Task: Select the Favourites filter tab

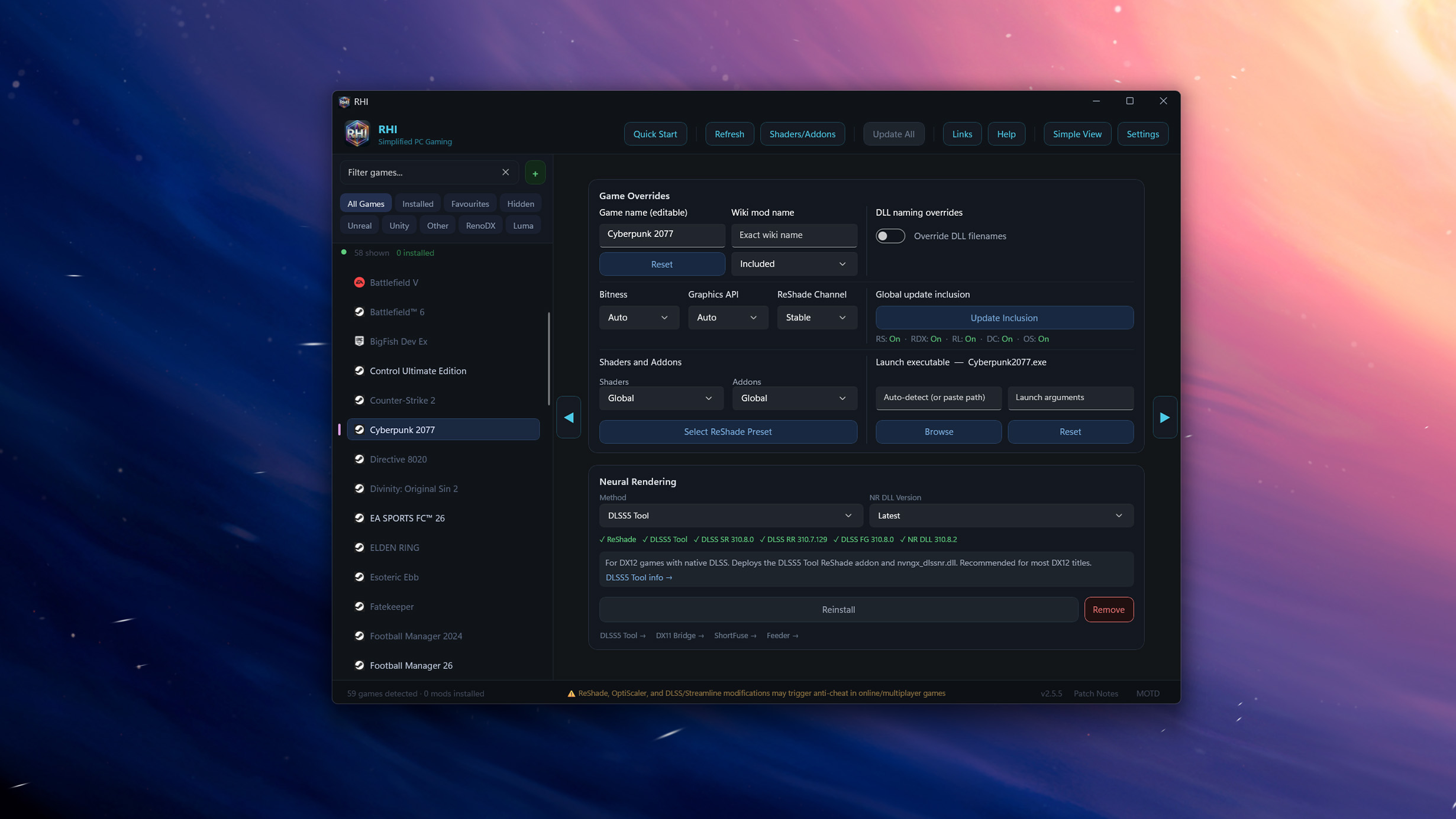Action: pos(470,203)
